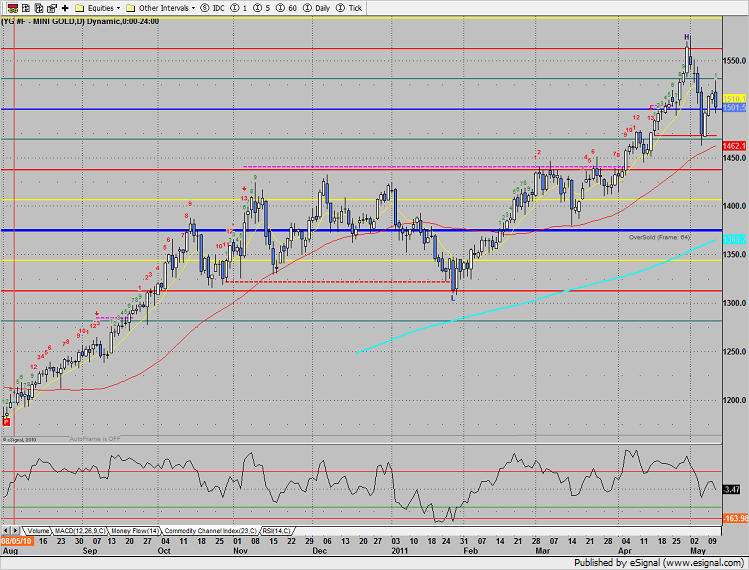This screenshot has width=749, height=570.
Task: Click the May month label on time axis
Action: (697, 550)
